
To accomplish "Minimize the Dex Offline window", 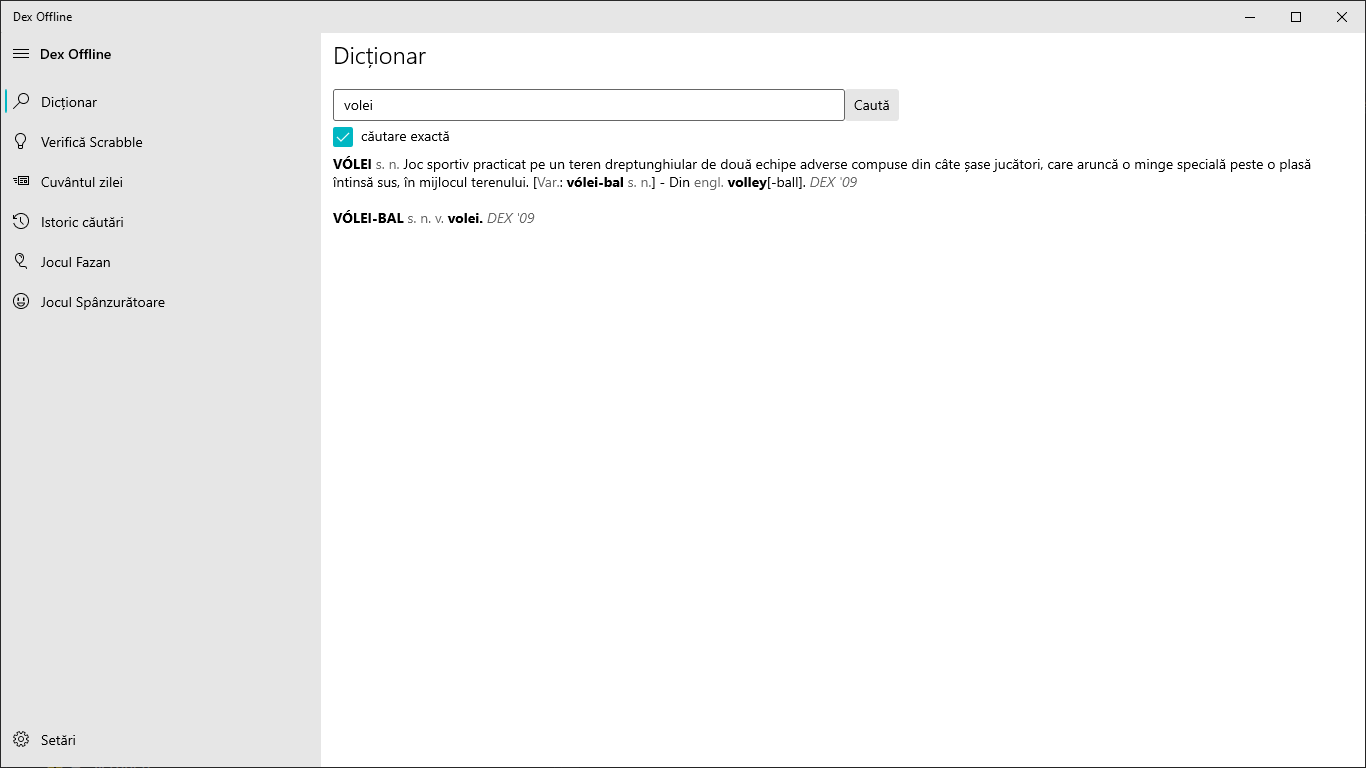I will coord(1250,17).
